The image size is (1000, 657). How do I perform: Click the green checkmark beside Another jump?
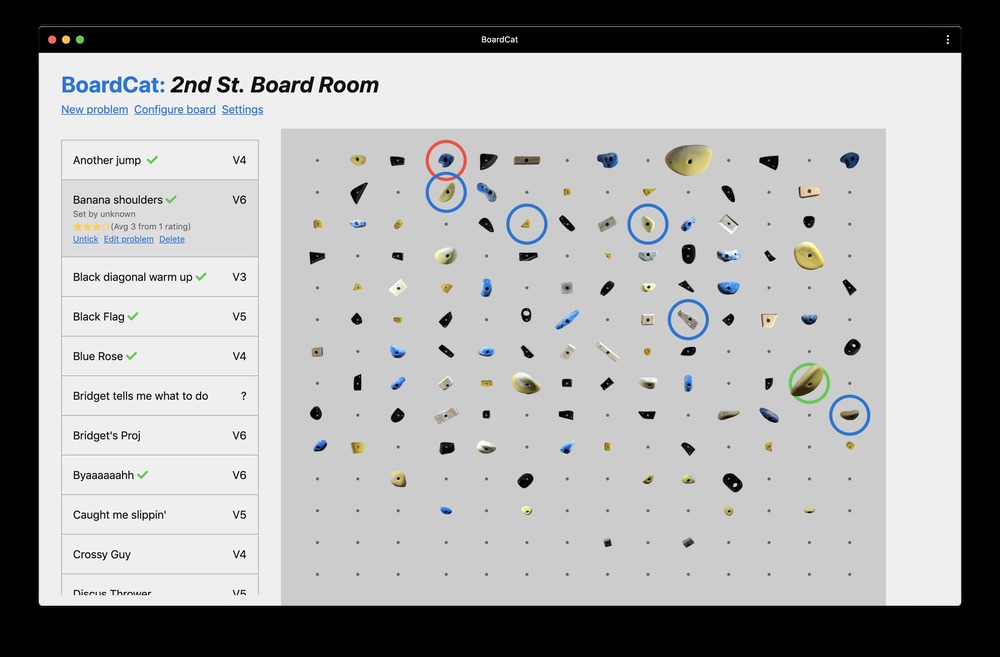(152, 160)
